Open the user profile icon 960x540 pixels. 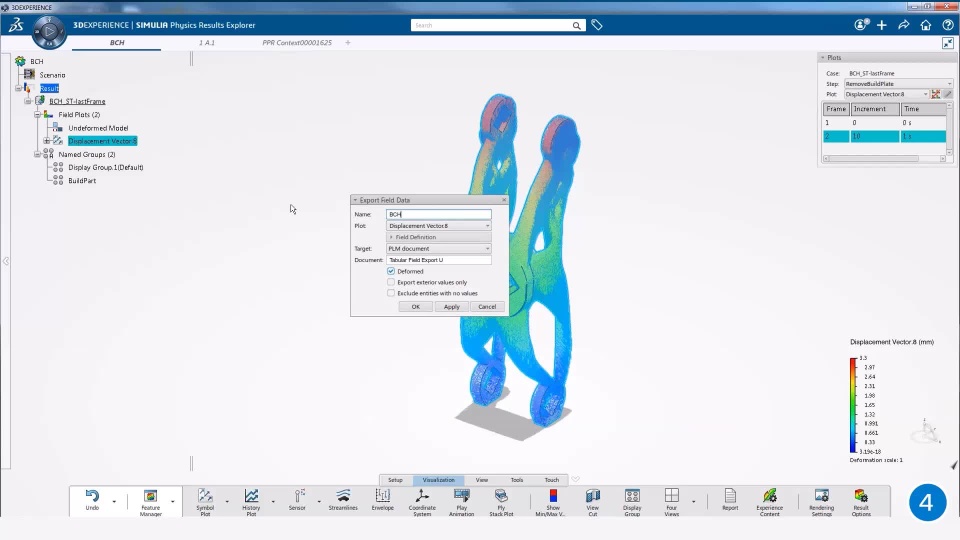click(861, 25)
